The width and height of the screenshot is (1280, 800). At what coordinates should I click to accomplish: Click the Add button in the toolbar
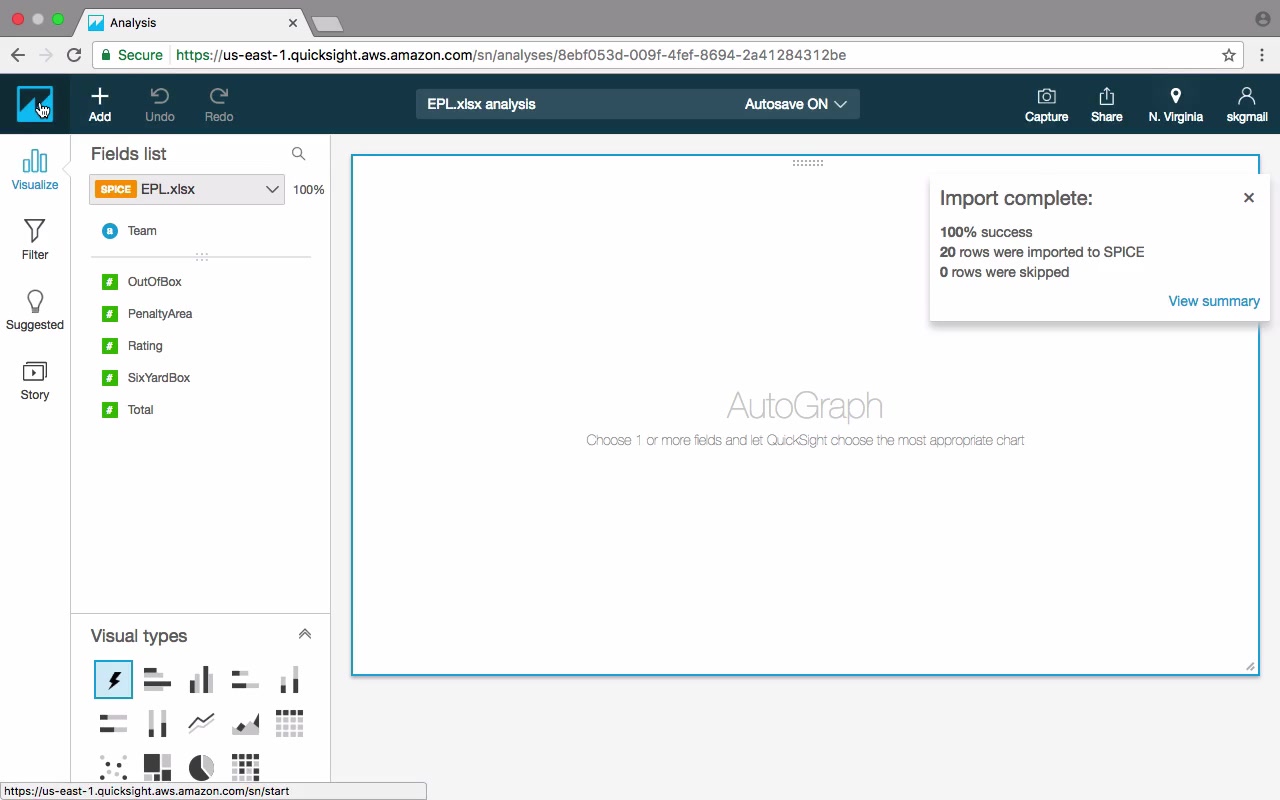point(100,104)
